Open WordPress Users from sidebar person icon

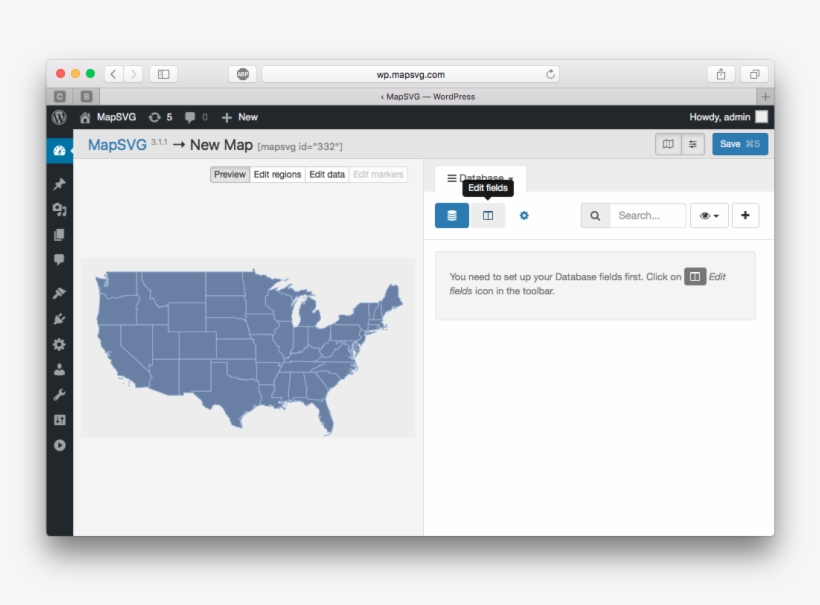click(59, 369)
